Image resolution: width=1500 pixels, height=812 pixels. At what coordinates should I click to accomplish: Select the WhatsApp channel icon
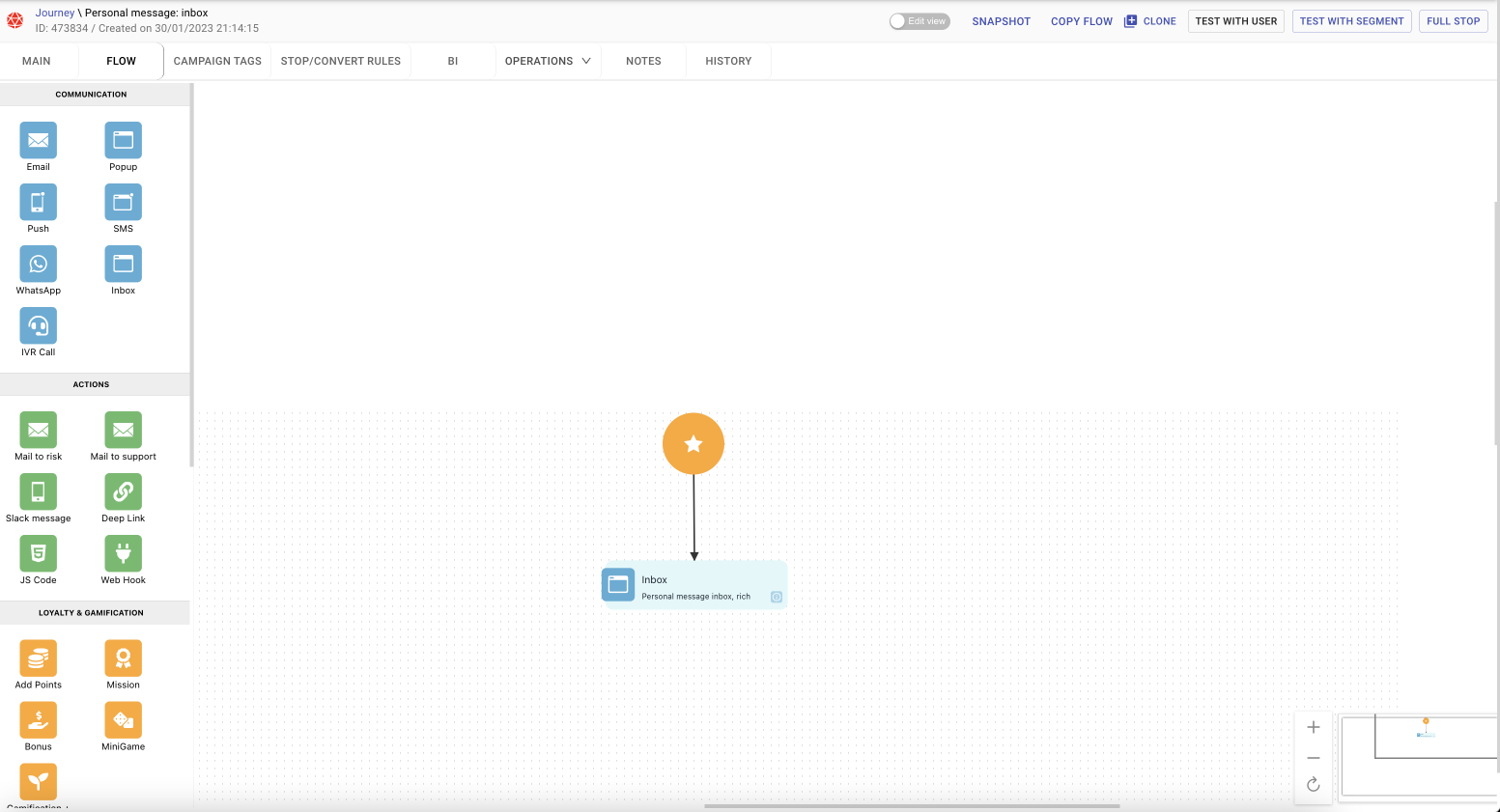pos(39,265)
